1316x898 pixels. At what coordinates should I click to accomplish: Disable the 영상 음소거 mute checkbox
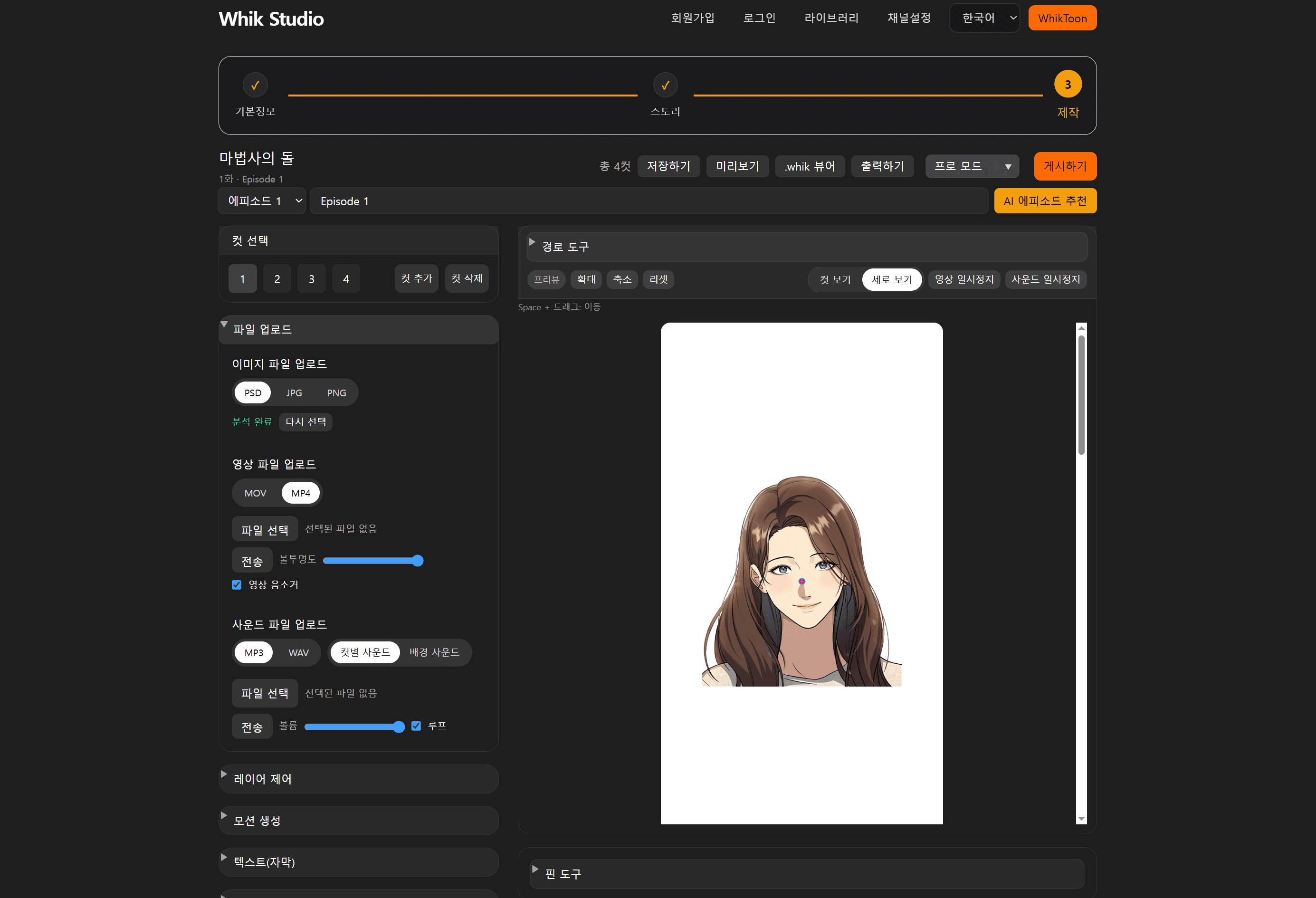click(x=236, y=585)
